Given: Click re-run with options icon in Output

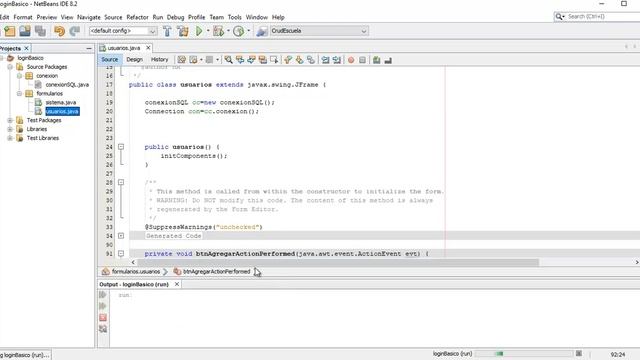Looking at the screenshot, I should click(x=103, y=306).
